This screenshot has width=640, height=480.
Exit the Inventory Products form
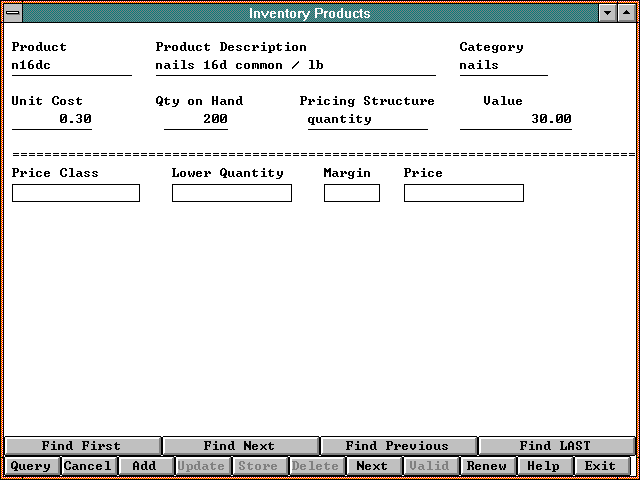(x=600, y=466)
